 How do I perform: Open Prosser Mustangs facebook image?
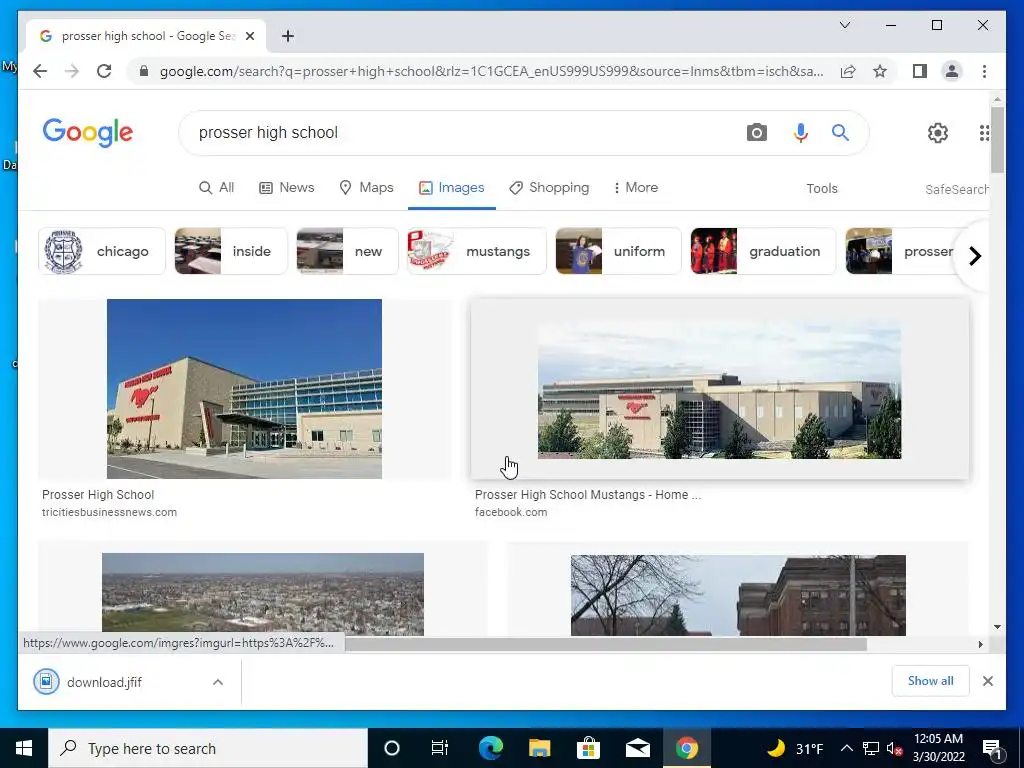719,389
